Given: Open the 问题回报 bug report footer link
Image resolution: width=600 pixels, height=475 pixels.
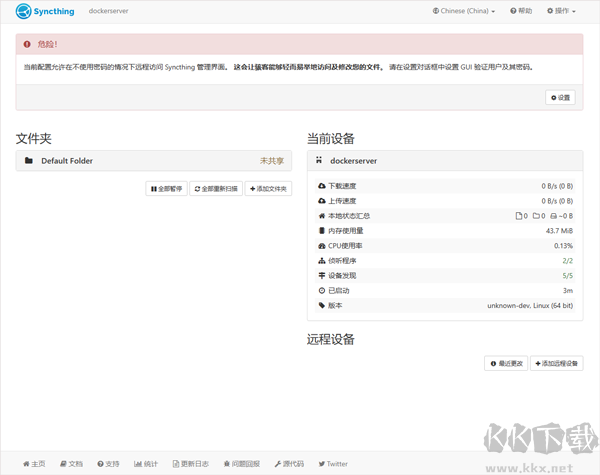Looking at the screenshot, I should pos(242,464).
